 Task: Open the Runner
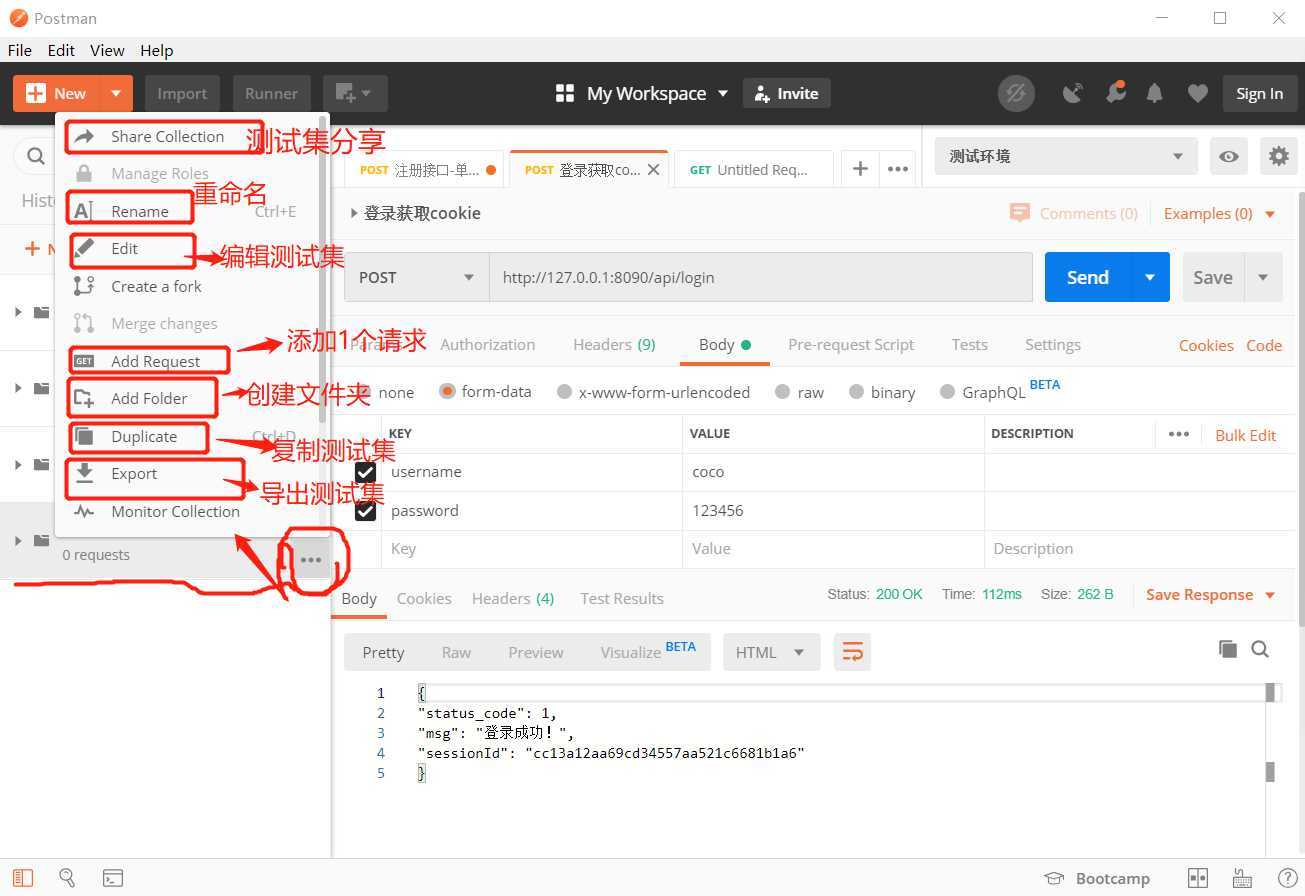pyautogui.click(x=271, y=93)
